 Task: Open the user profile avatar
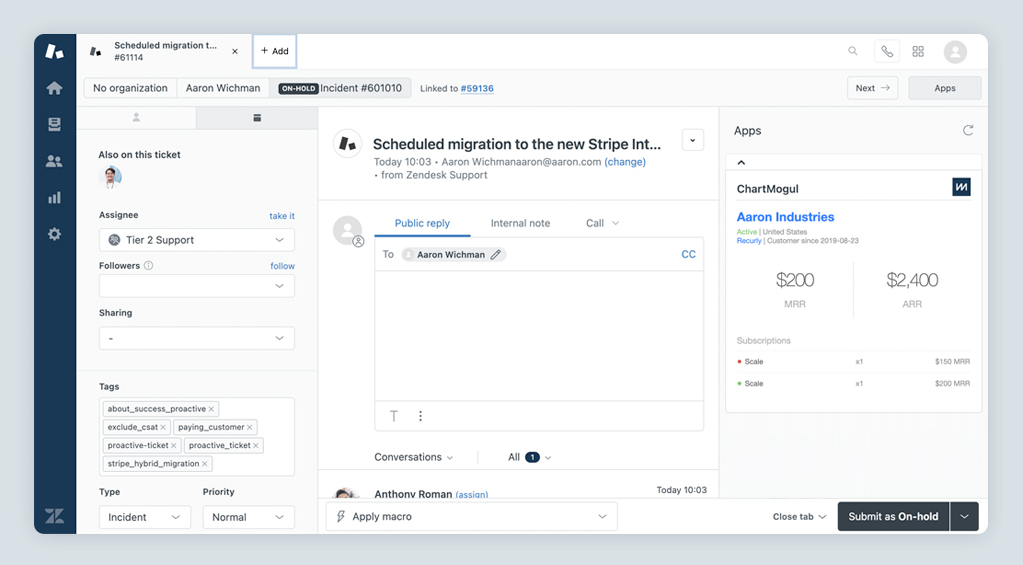[x=955, y=52]
